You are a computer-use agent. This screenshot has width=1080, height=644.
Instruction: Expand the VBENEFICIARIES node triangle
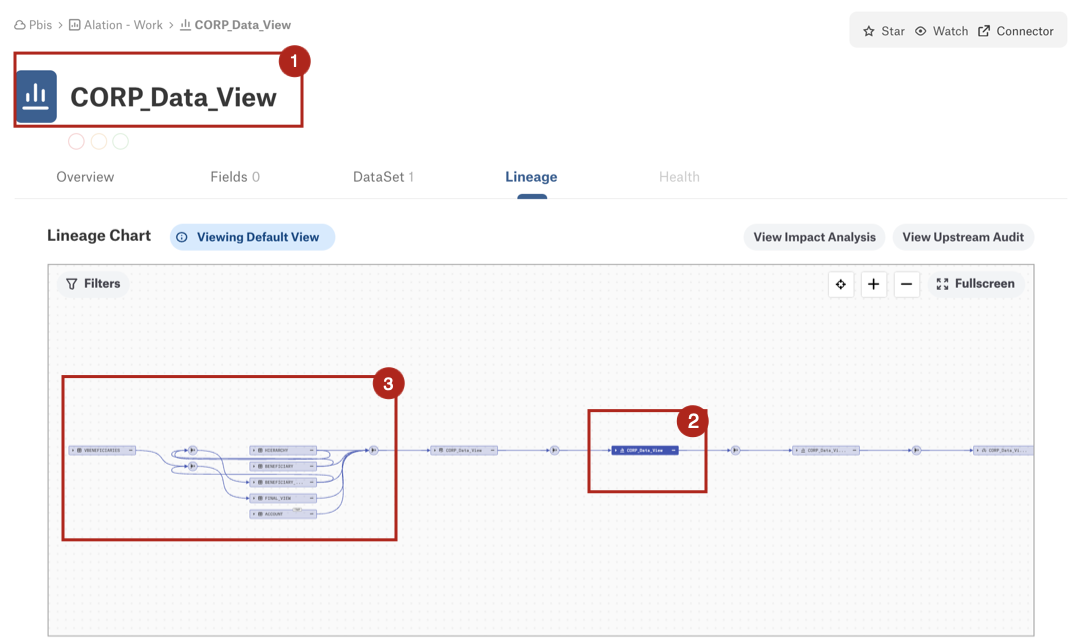point(73,450)
